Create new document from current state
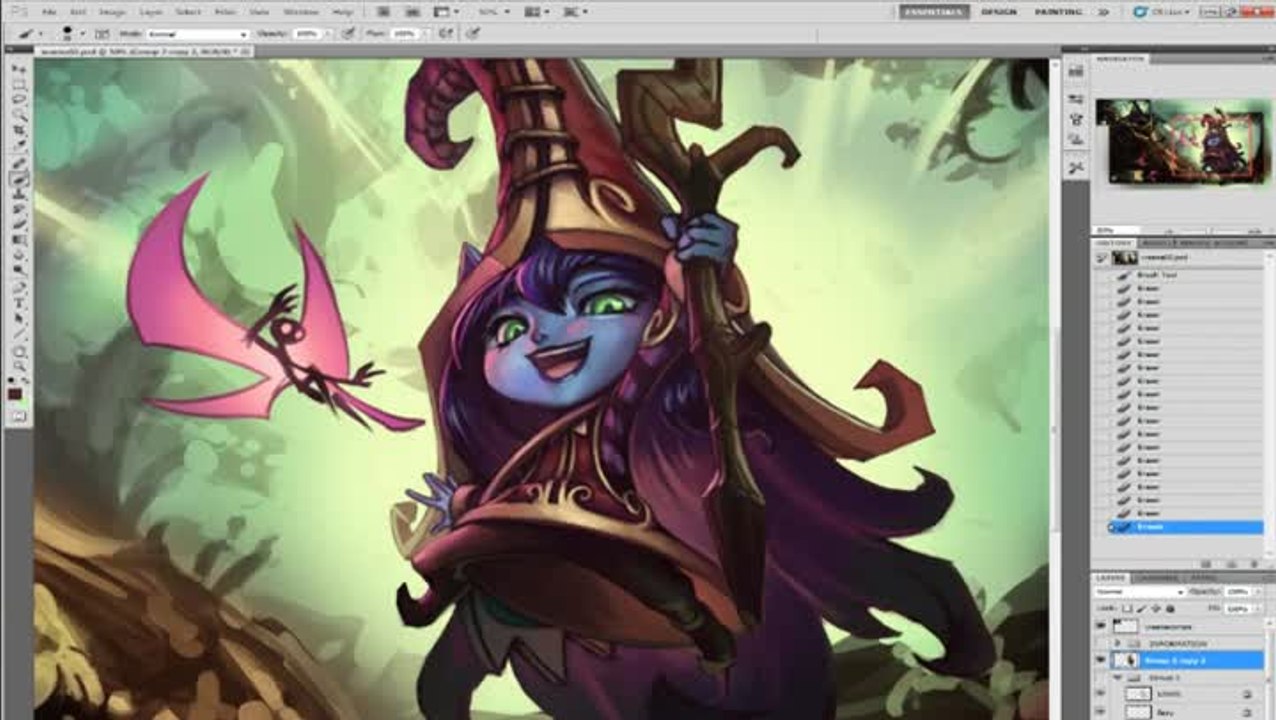The image size is (1276, 720). tap(1208, 565)
